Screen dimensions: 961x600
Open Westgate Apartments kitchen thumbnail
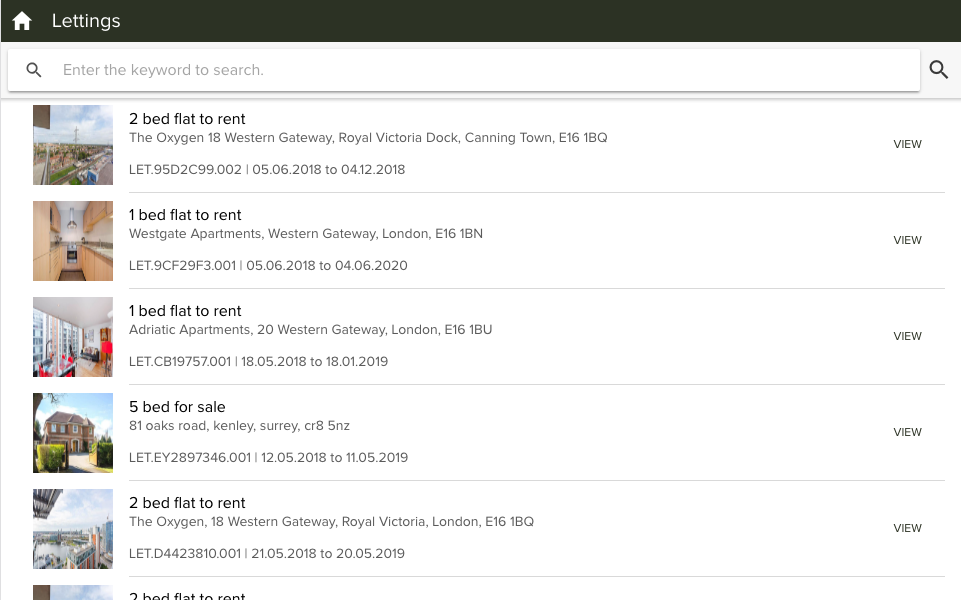(73, 241)
